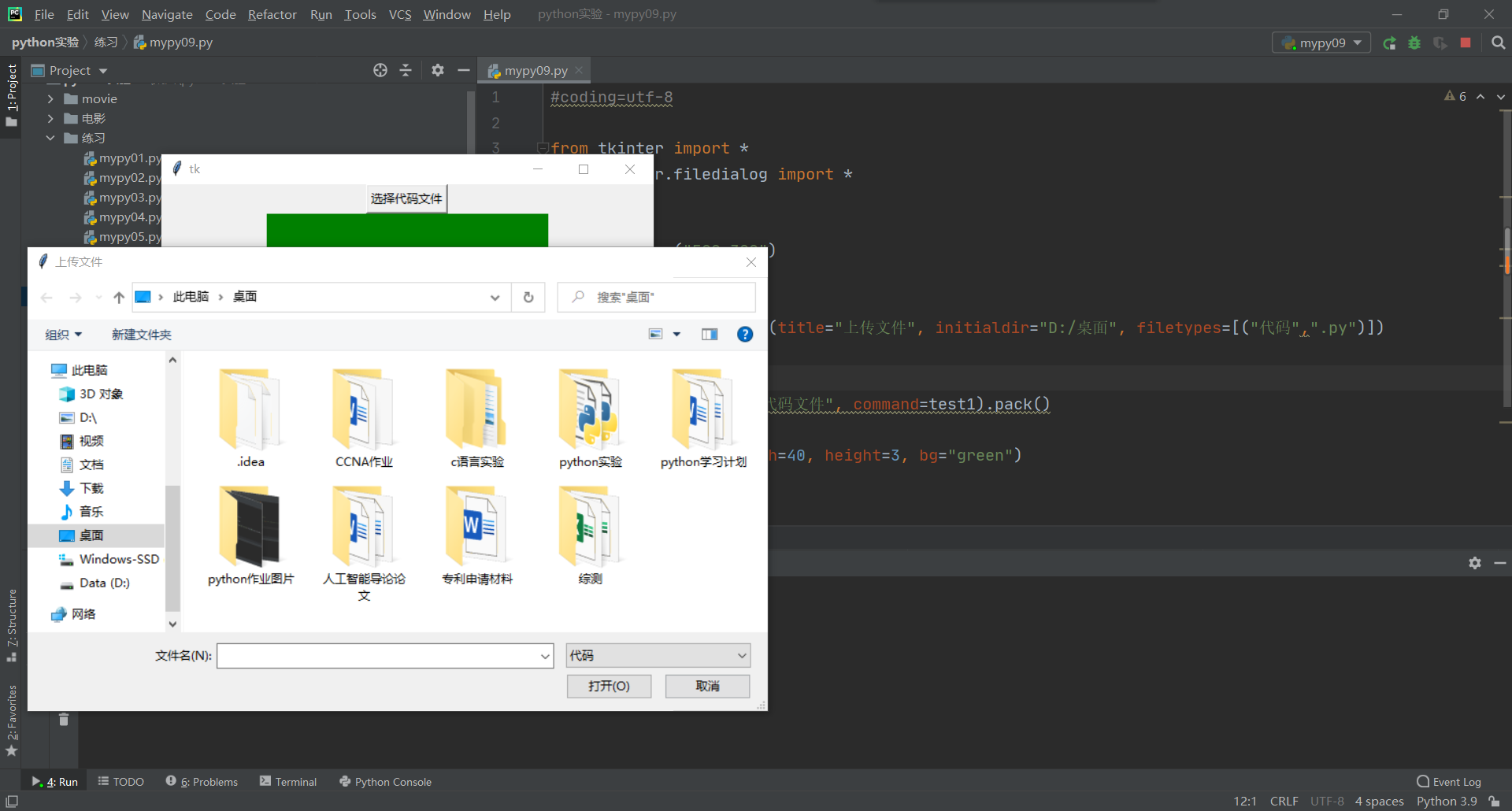Toggle the 1: Project side tab
The width and height of the screenshot is (1512, 811).
[11, 95]
